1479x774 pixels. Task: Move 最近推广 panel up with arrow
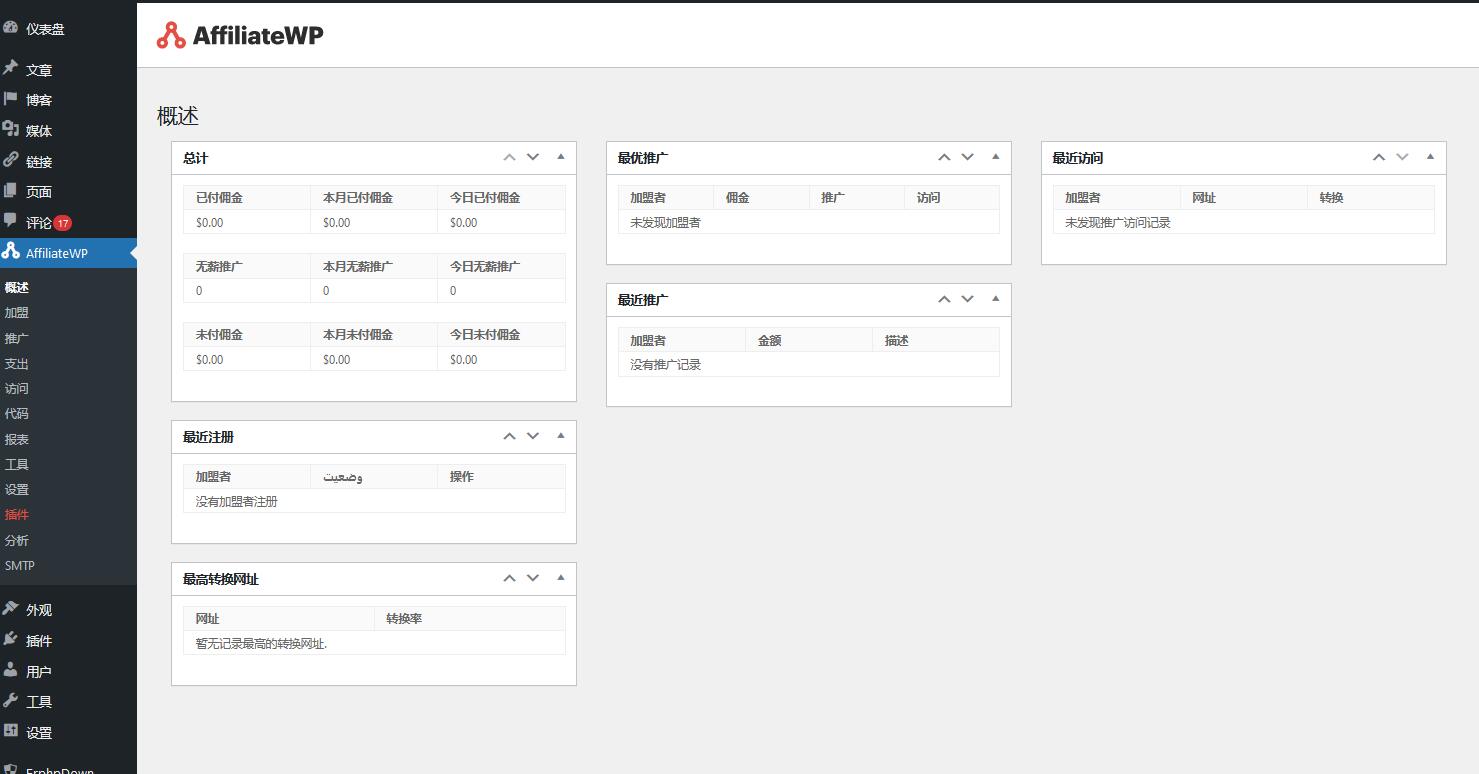[x=944, y=299]
